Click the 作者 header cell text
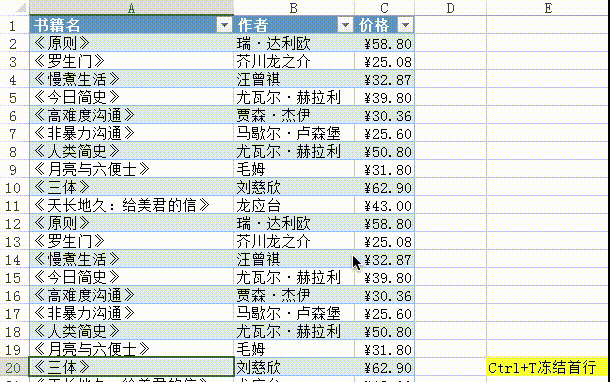 point(253,25)
